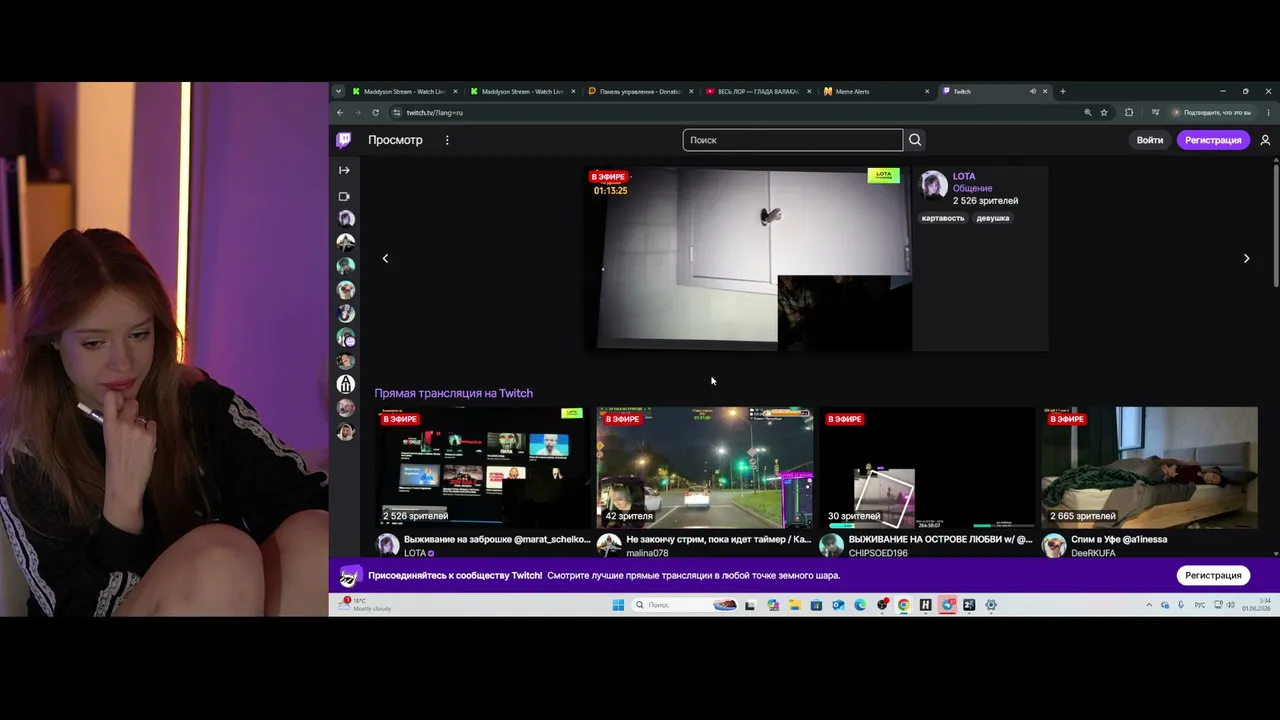Click the top Регистрация button

click(1213, 140)
